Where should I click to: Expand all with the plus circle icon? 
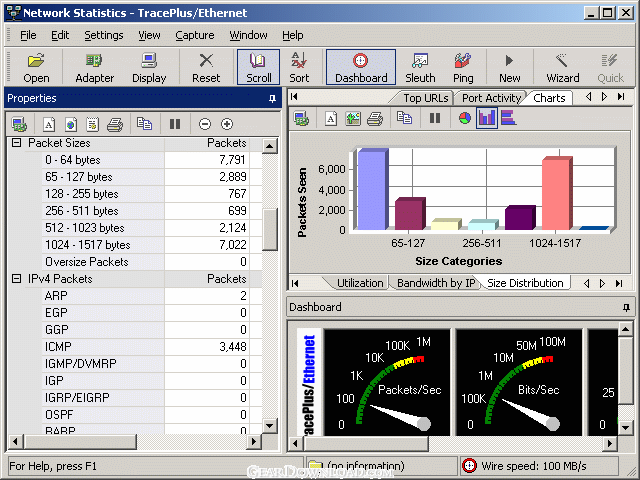point(227,124)
